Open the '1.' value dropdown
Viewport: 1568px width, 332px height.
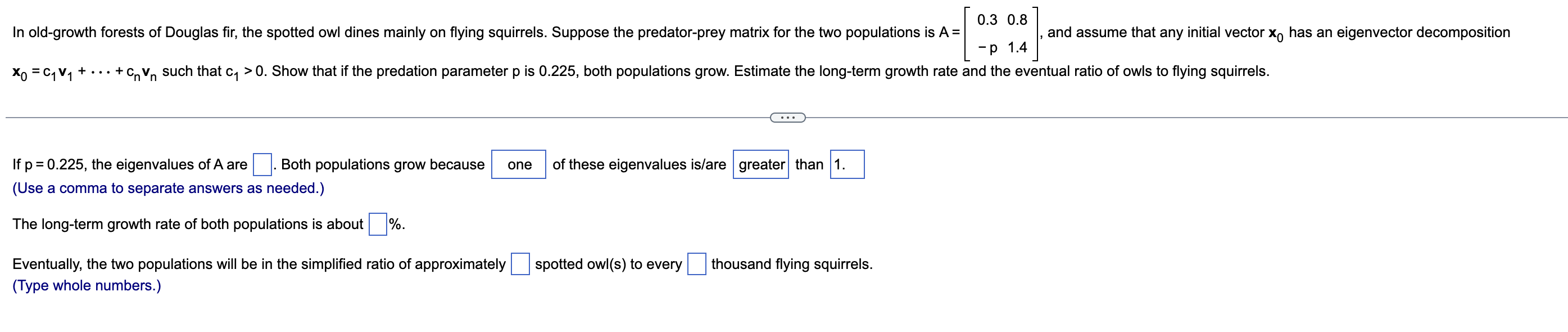pos(848,164)
